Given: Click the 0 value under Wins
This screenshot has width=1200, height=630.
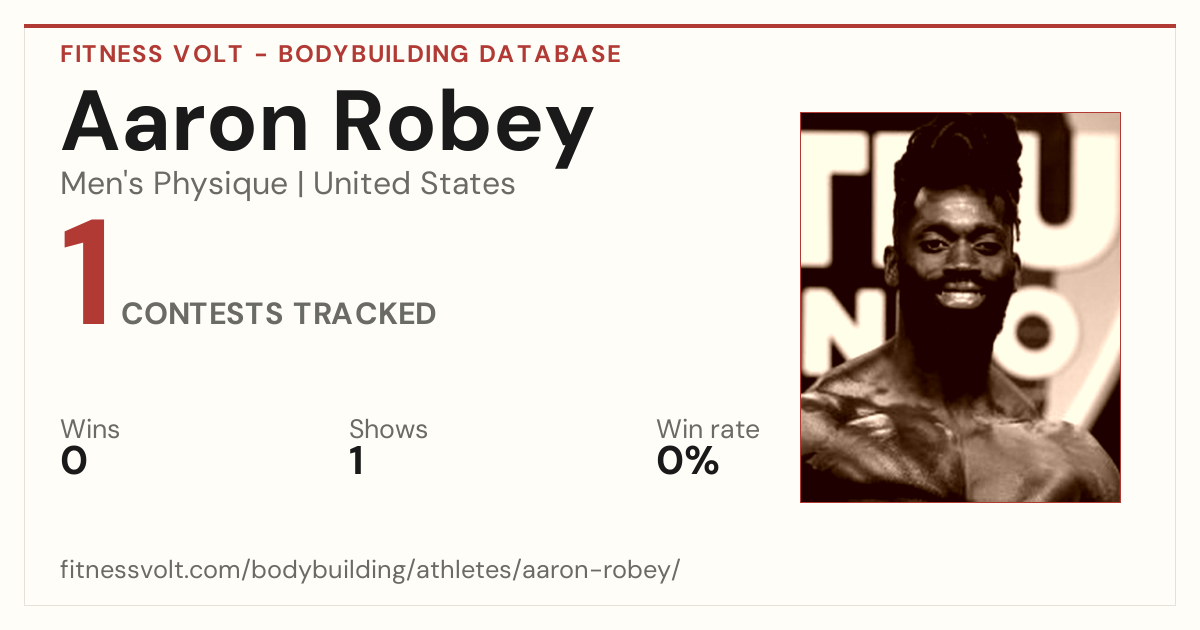Looking at the screenshot, I should coord(74,461).
